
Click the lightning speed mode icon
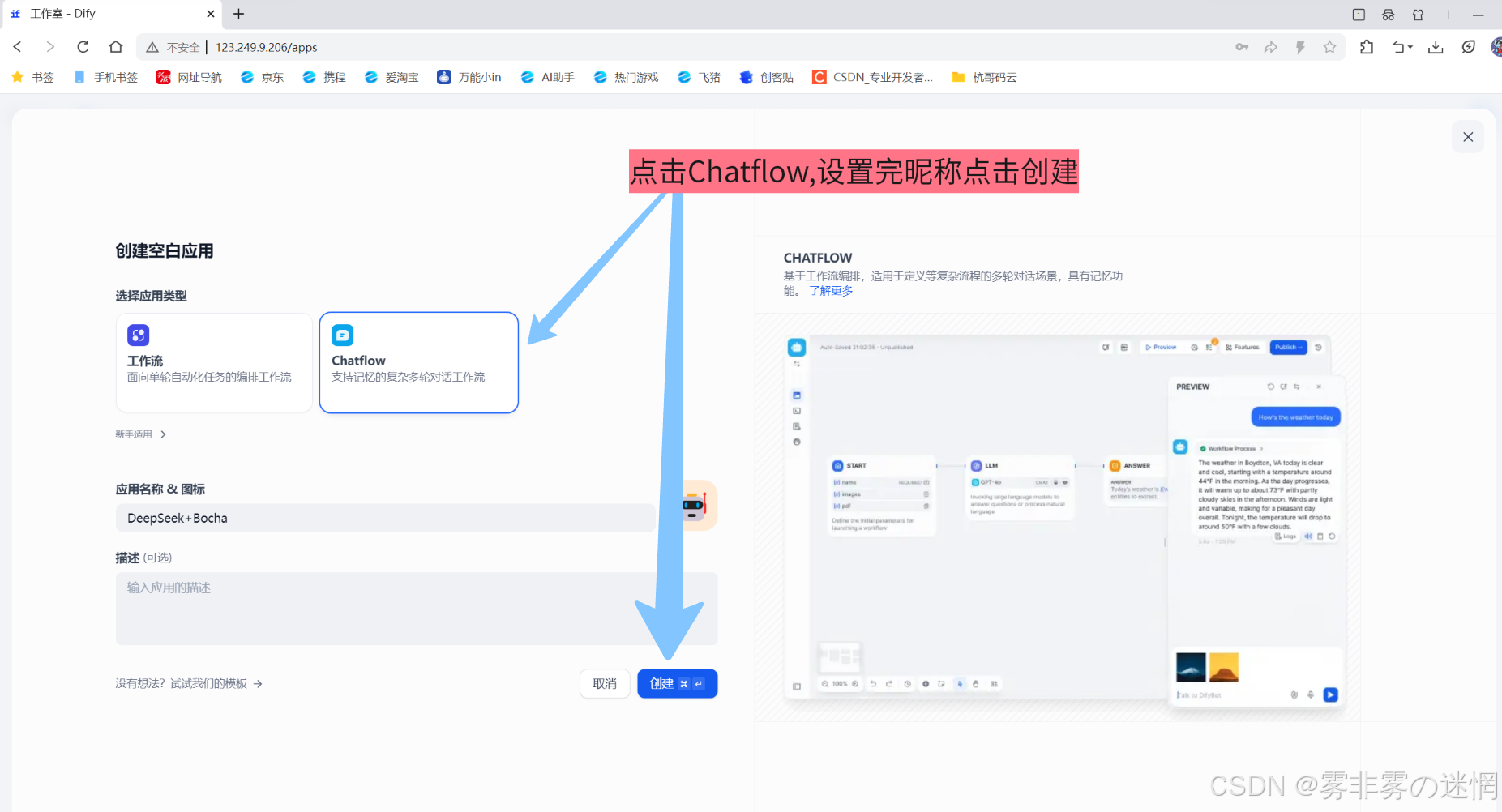[1300, 47]
